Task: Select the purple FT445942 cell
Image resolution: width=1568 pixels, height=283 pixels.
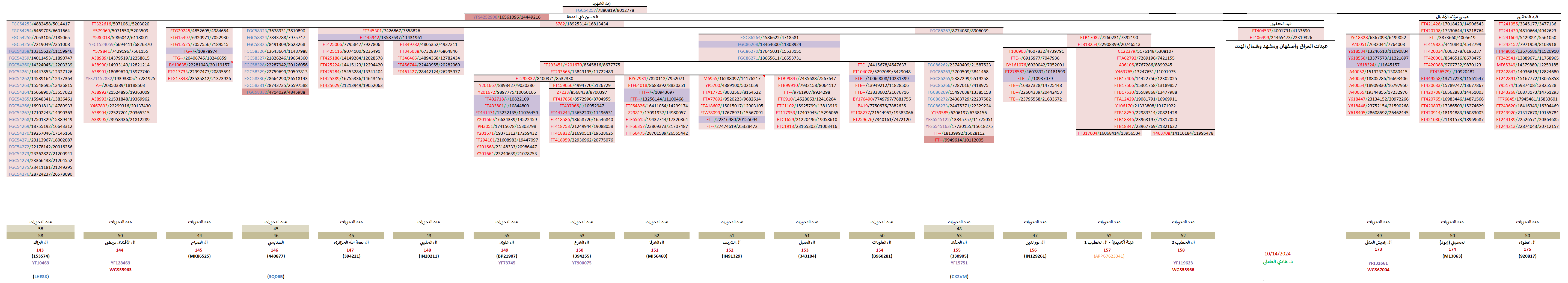Action: 391,38
